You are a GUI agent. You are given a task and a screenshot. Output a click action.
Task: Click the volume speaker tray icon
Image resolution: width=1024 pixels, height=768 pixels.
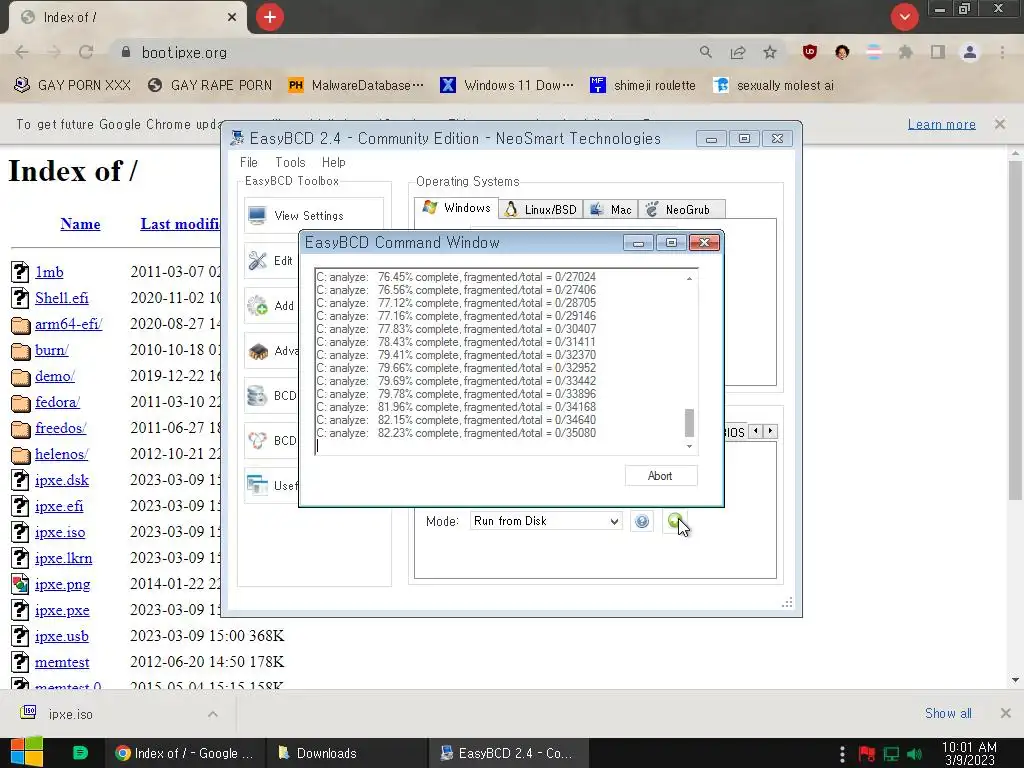915,754
